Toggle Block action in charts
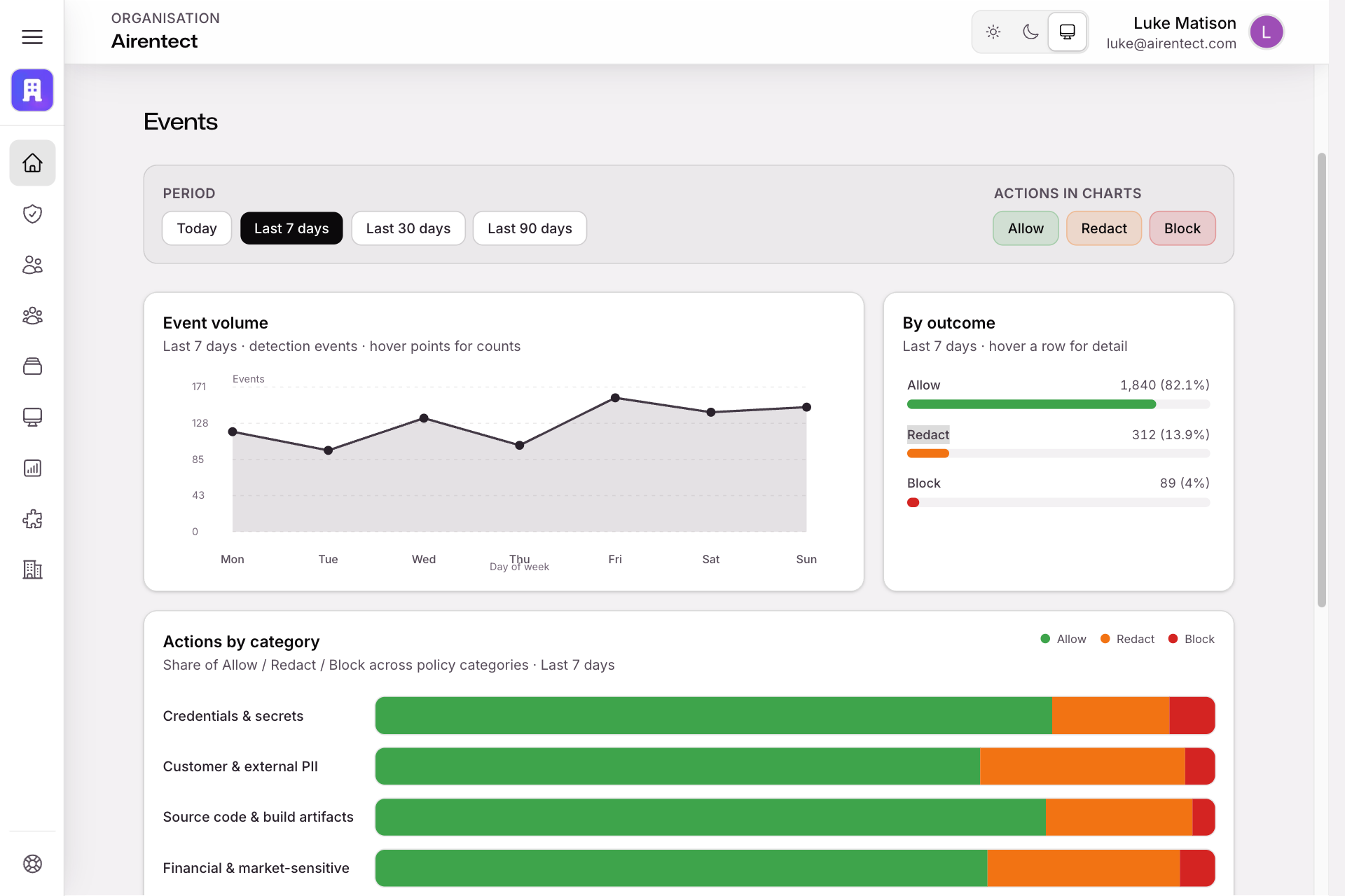The image size is (1345, 896). (x=1182, y=228)
